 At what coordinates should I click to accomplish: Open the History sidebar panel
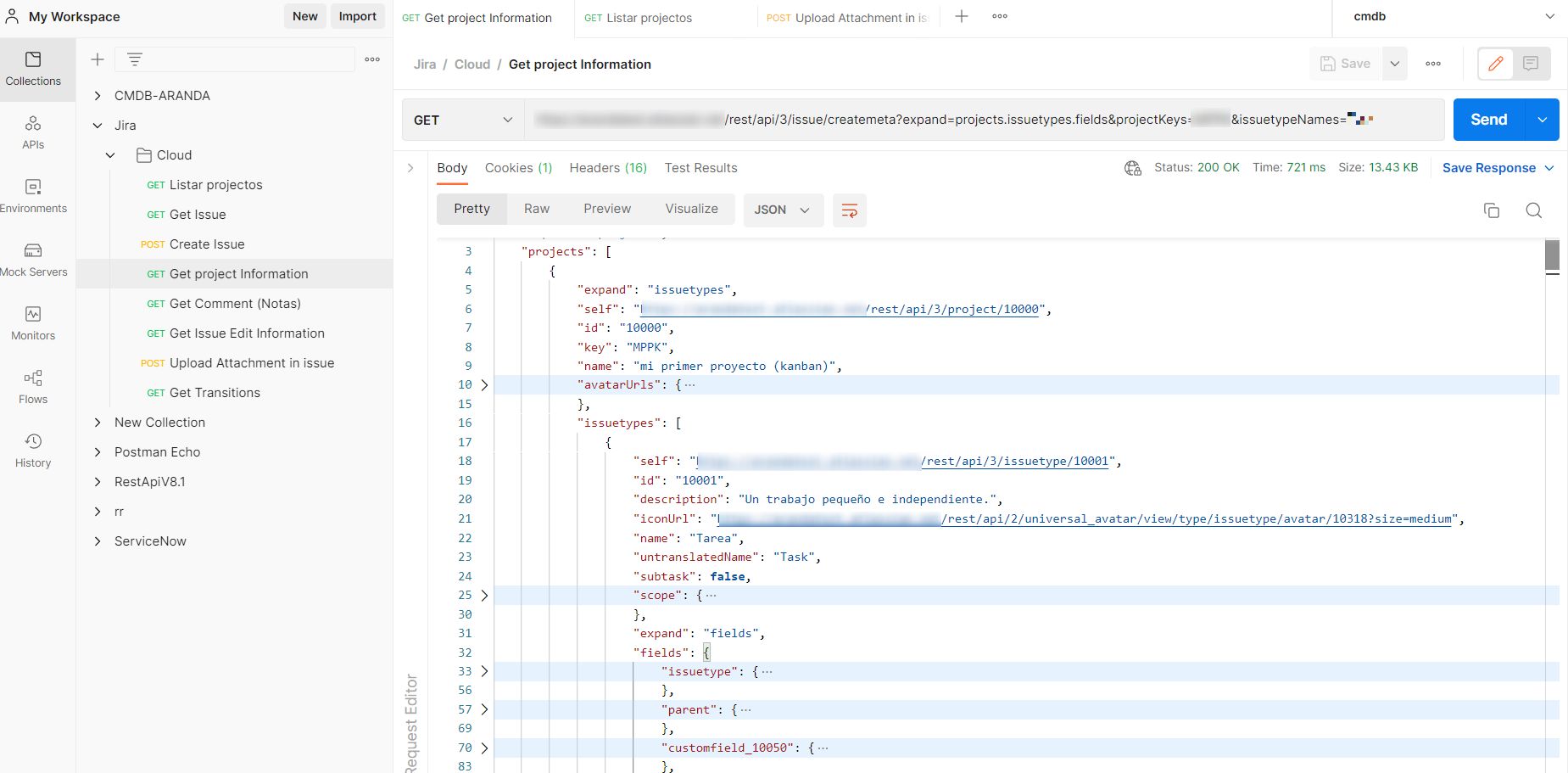[x=33, y=451]
